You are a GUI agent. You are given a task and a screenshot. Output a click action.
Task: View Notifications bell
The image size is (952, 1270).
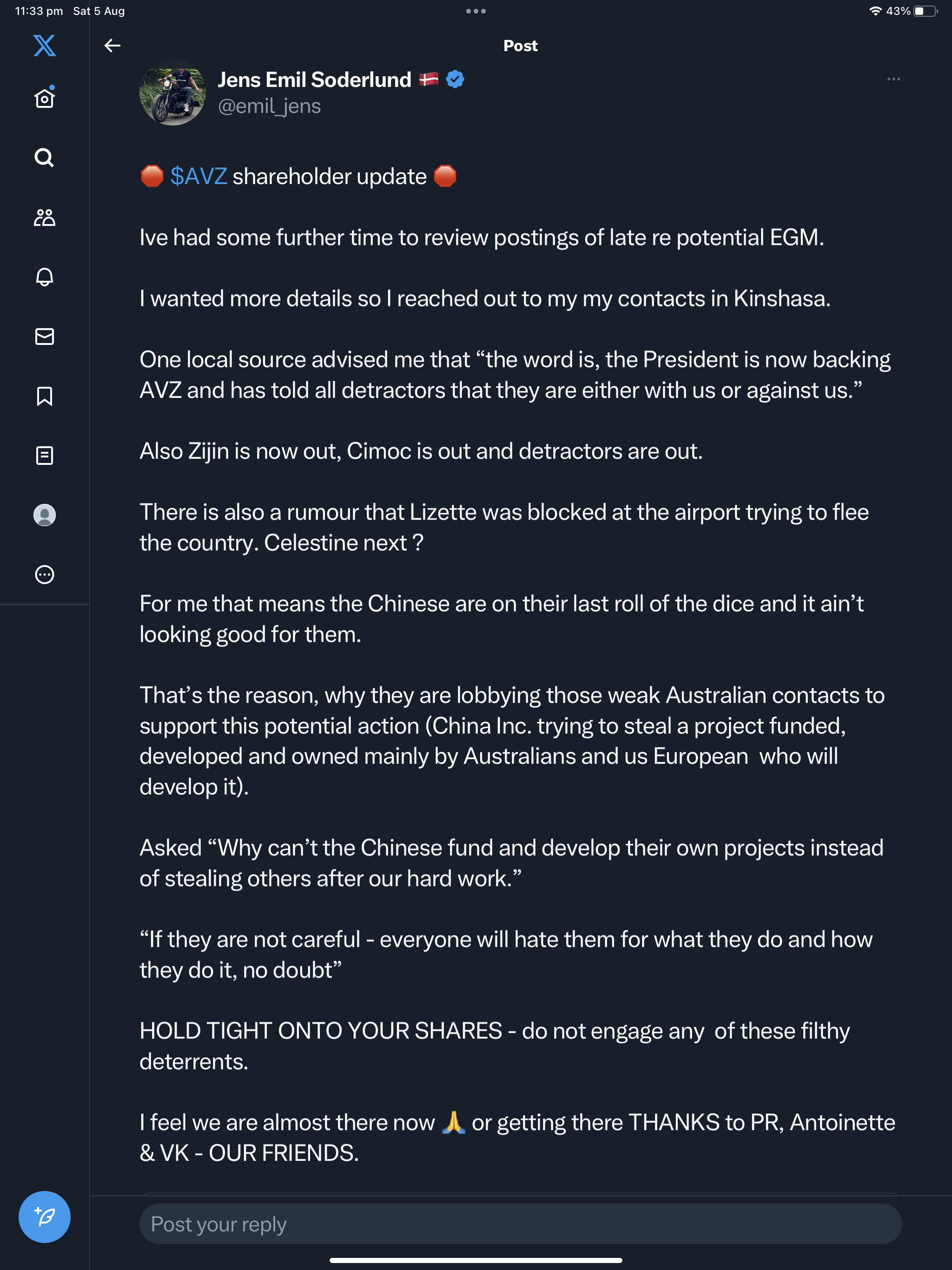point(45,277)
